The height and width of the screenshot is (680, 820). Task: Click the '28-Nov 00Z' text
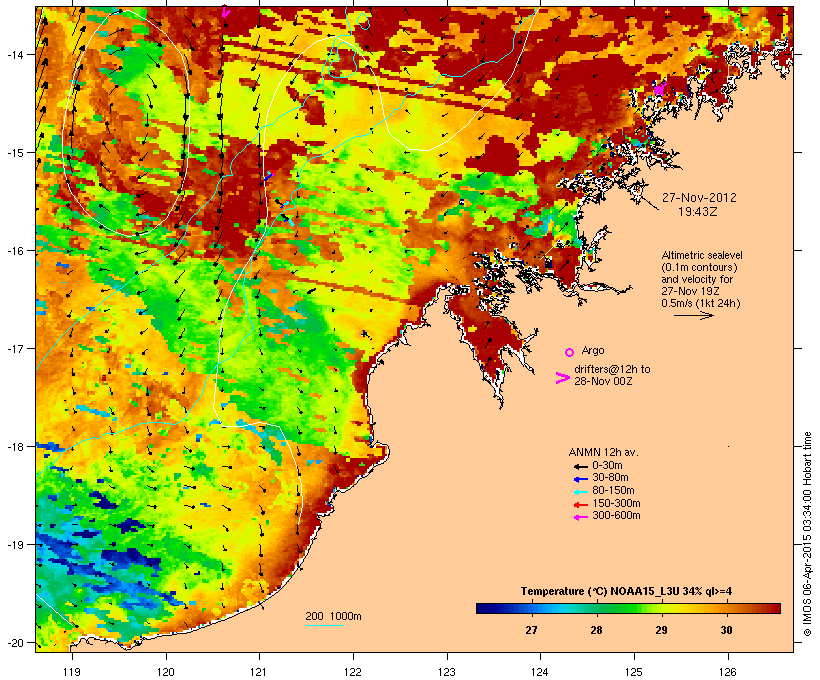(x=603, y=381)
